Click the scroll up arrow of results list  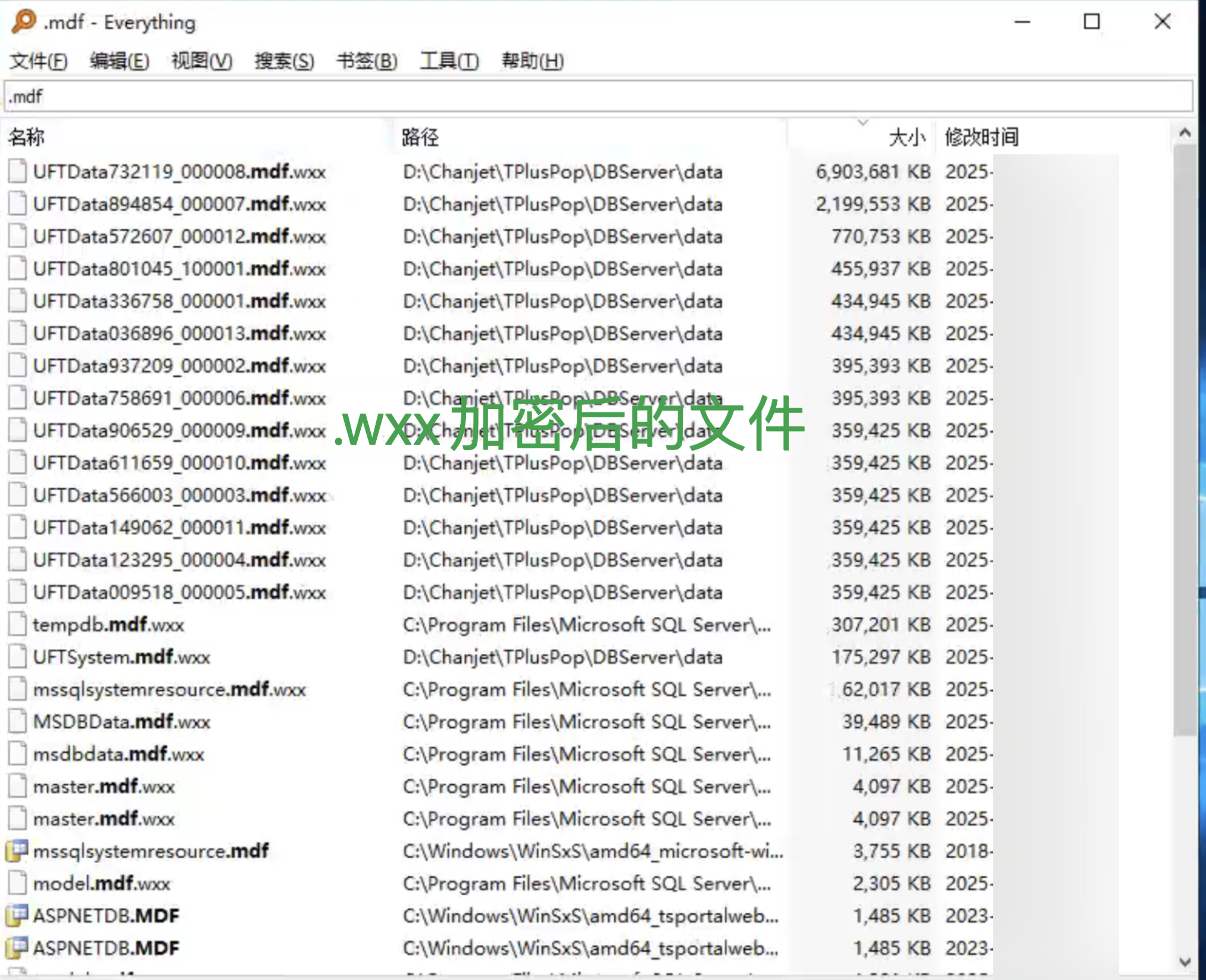coord(1185,133)
